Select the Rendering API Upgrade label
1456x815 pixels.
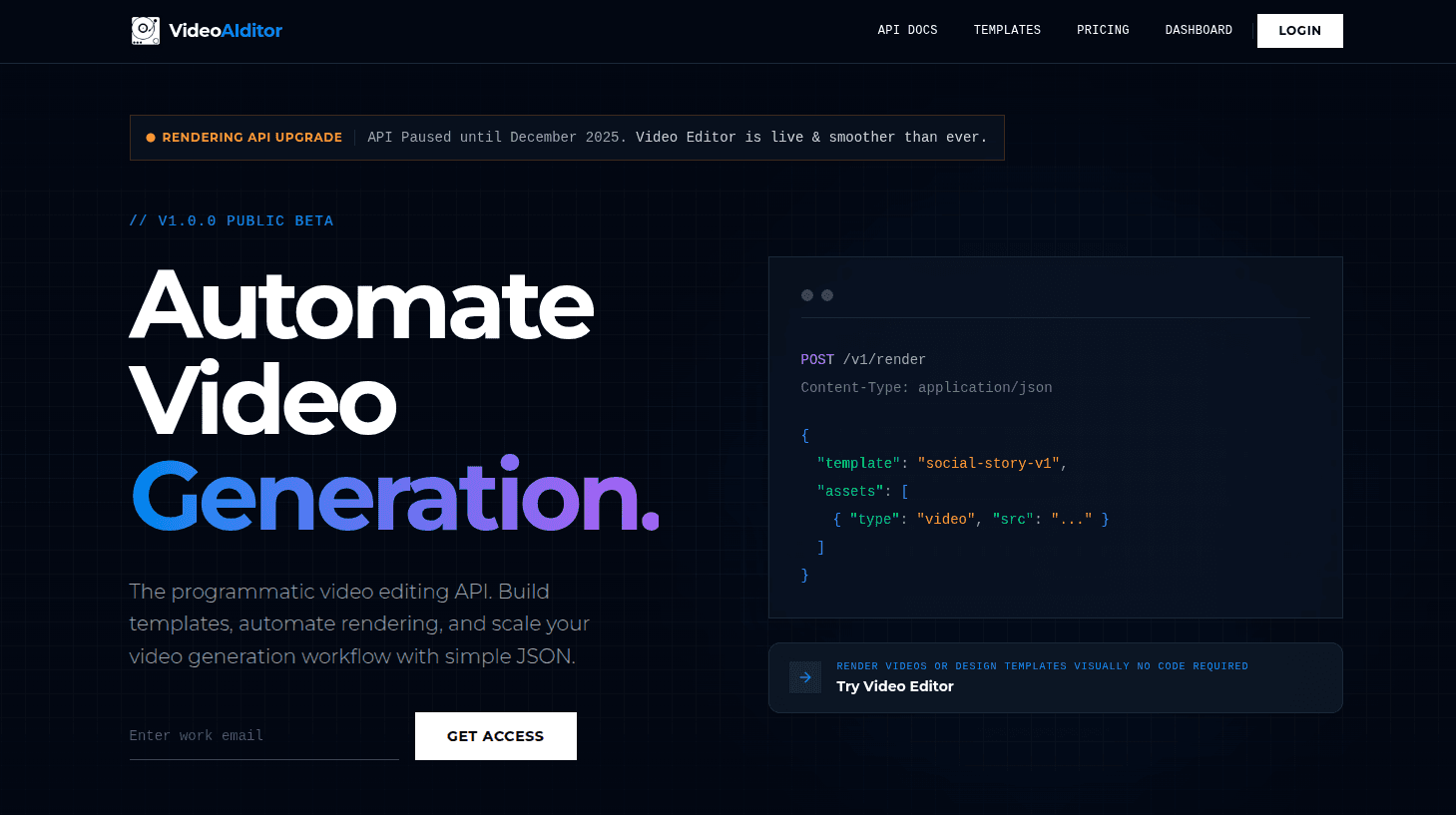(251, 138)
